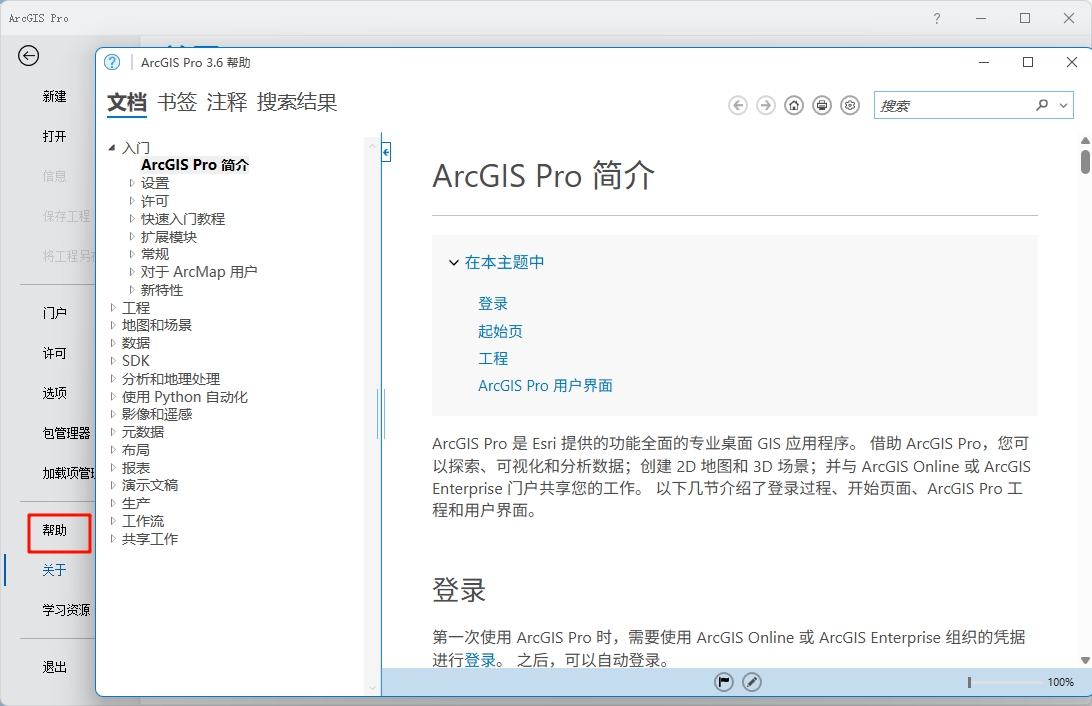Image resolution: width=1092 pixels, height=706 pixels.
Task: Collapse the 入门 tree node
Action: click(x=113, y=147)
